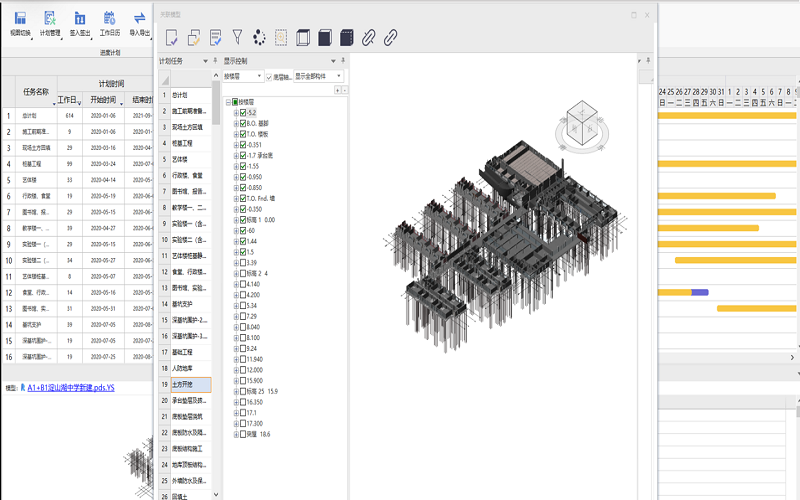Click the 任务名称 column header
The height and width of the screenshot is (500, 800).
coord(36,92)
